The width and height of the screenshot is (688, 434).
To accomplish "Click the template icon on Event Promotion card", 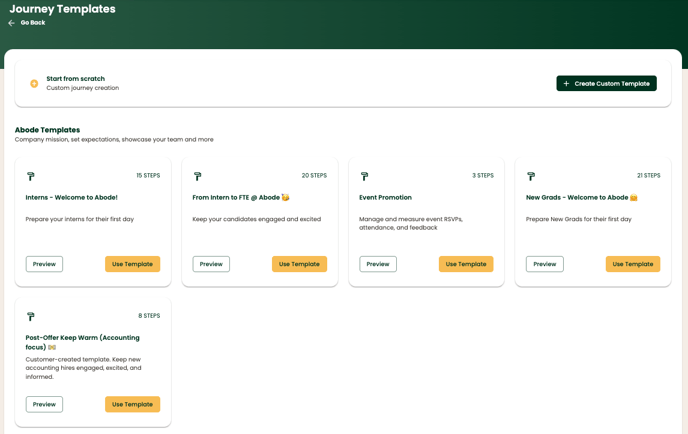I will coord(365,176).
